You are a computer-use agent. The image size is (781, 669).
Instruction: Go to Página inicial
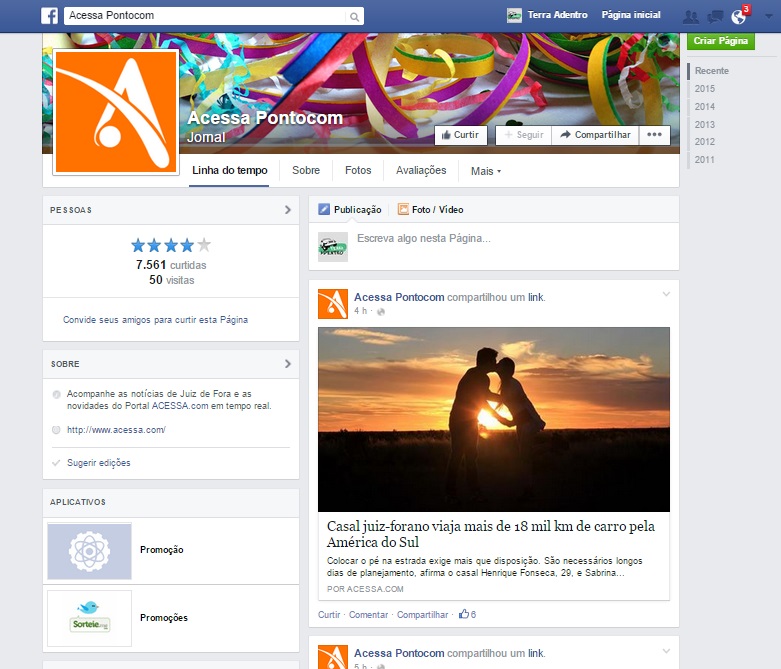point(631,15)
